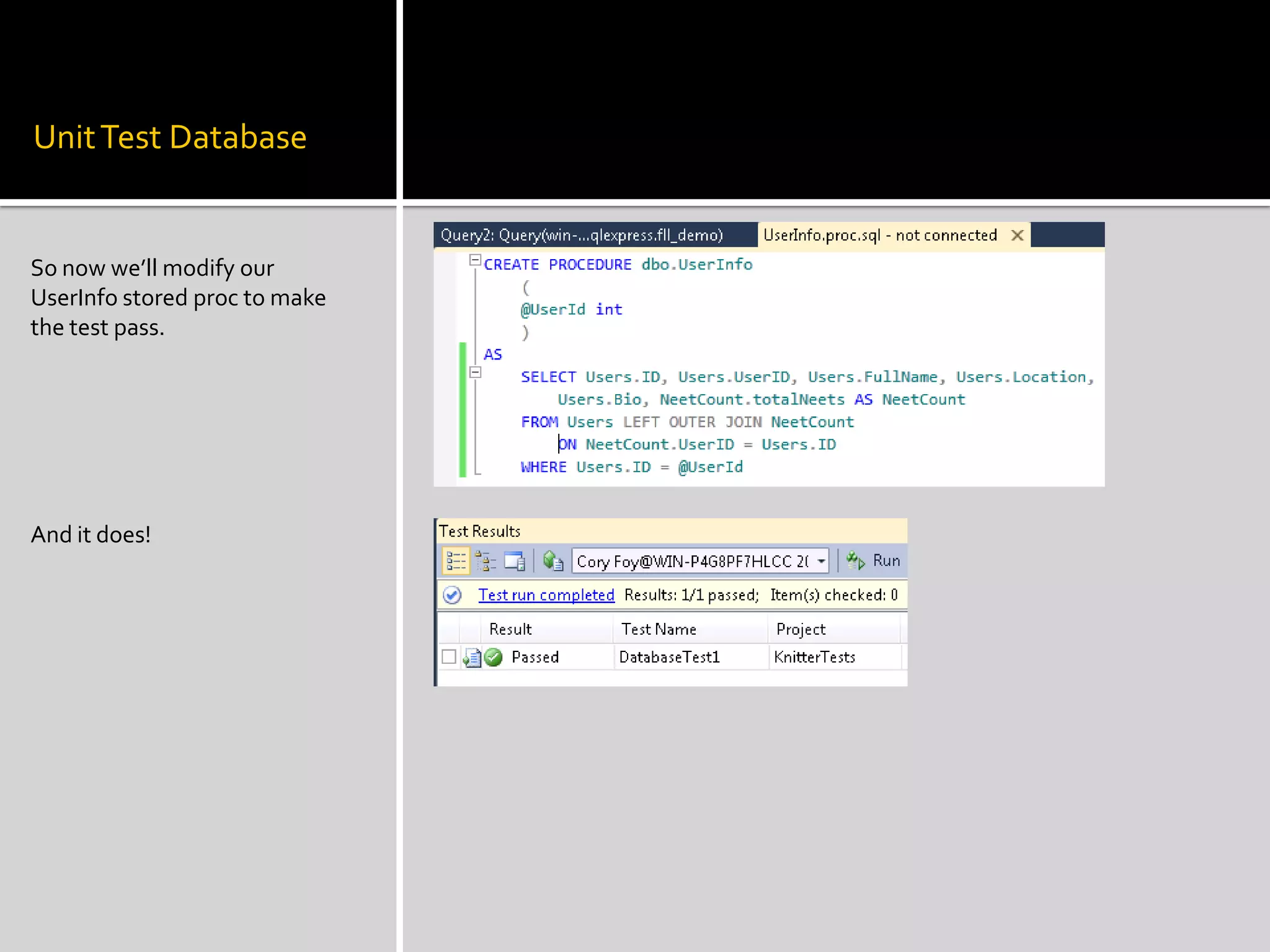Click the Test Results panel title
This screenshot has height=952, width=1270.
[x=479, y=531]
